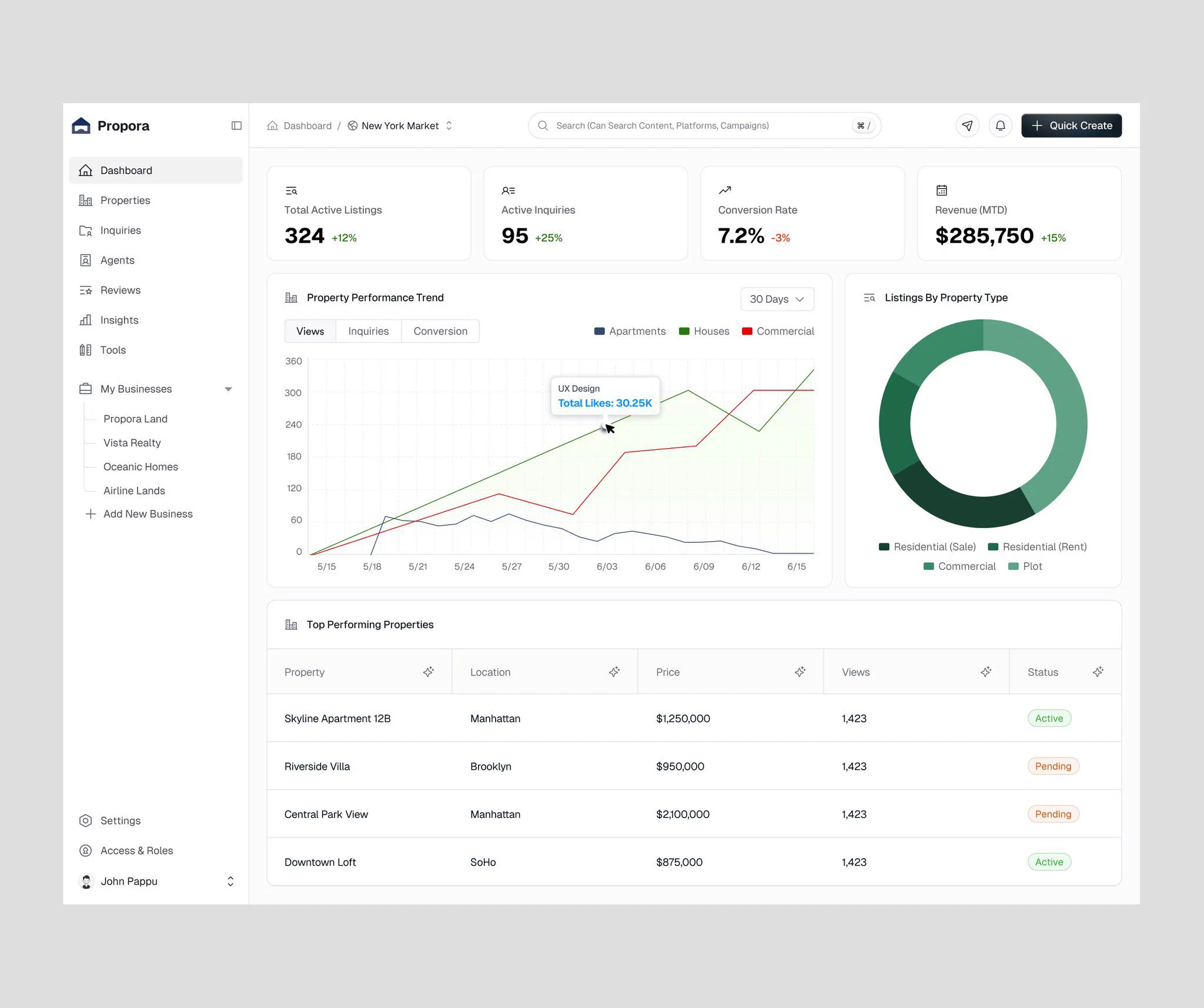The height and width of the screenshot is (1008, 1204).
Task: Click the Total Active Listings search-list icon
Action: [x=291, y=190]
